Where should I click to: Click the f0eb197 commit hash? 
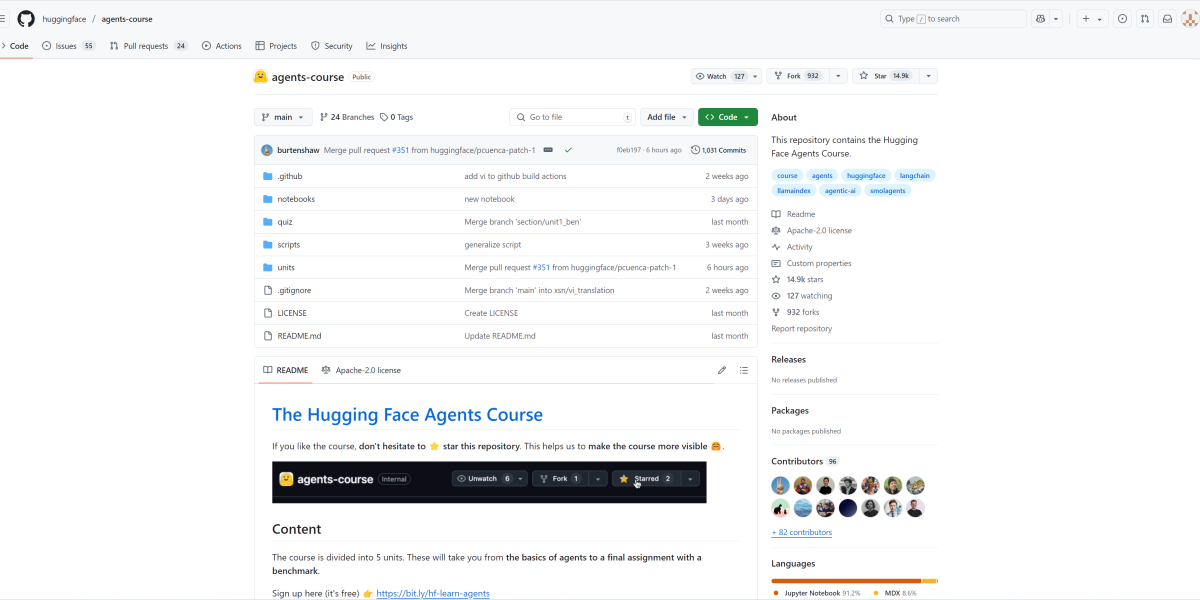point(628,150)
